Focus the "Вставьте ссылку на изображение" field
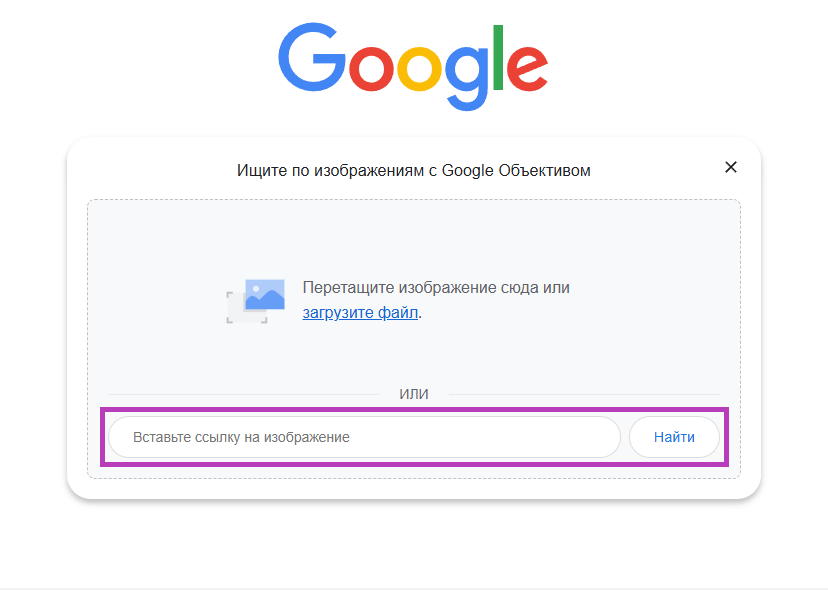The image size is (828, 590). click(x=364, y=437)
